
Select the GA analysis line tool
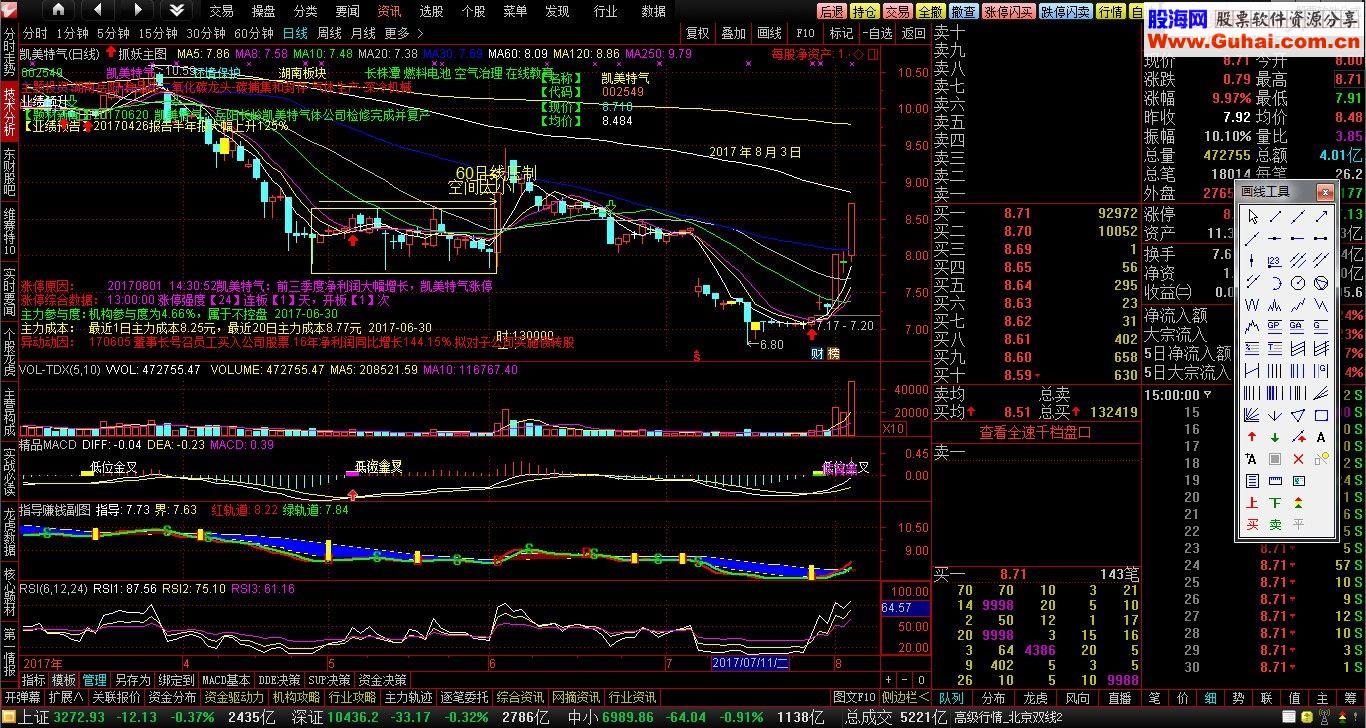1298,325
